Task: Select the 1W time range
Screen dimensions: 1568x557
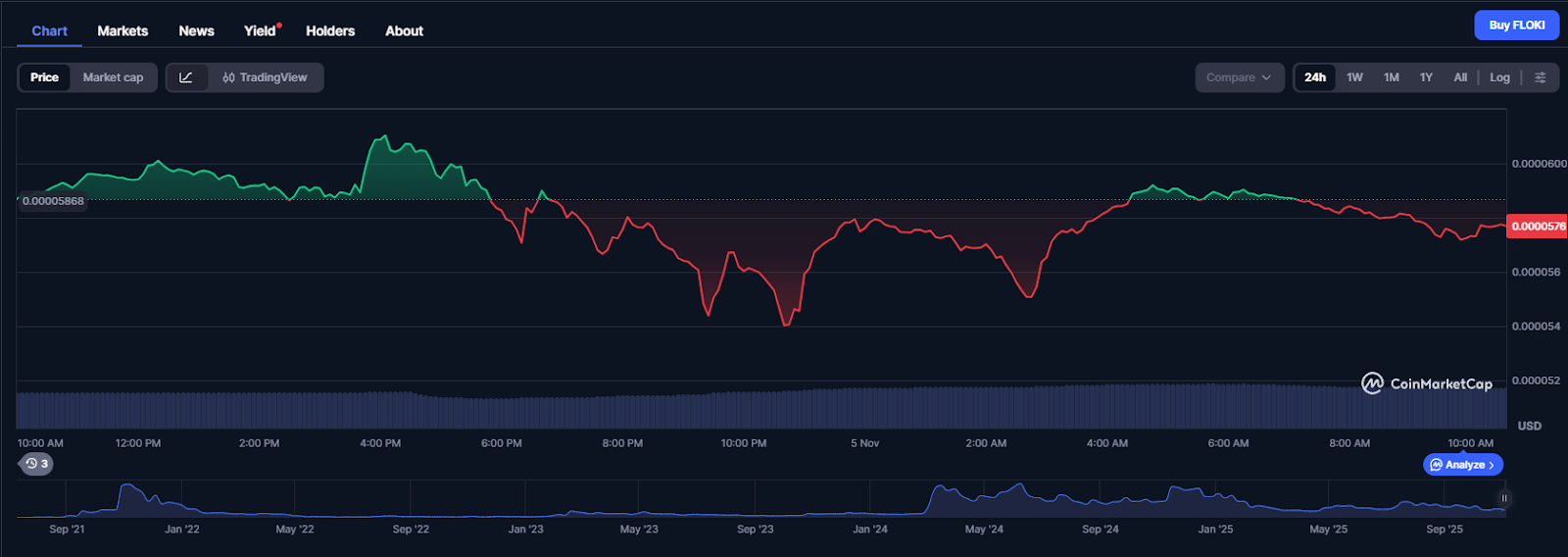Action: [1354, 77]
